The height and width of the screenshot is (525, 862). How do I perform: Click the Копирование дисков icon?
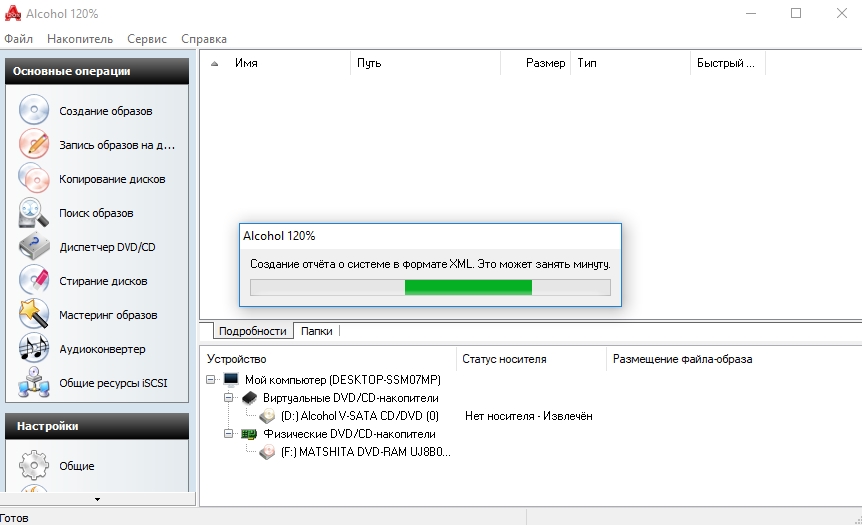point(34,178)
